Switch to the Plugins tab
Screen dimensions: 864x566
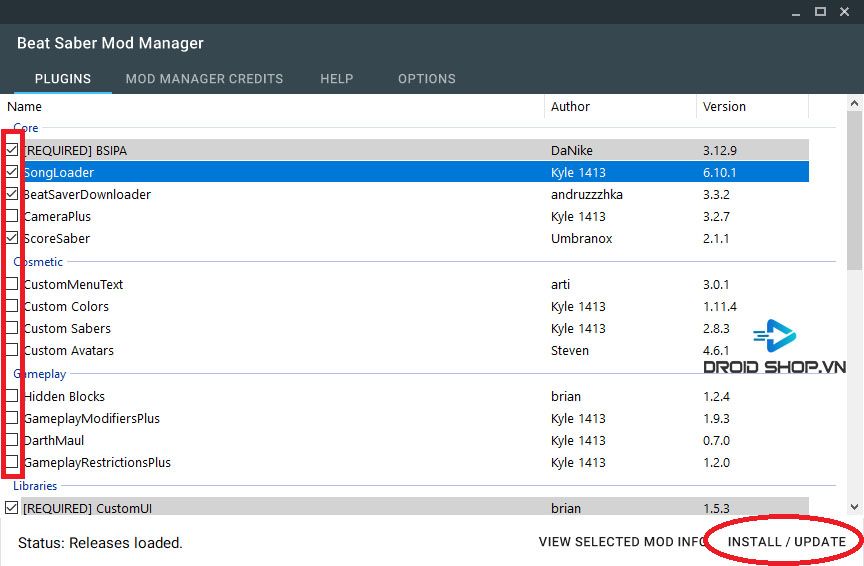click(63, 79)
